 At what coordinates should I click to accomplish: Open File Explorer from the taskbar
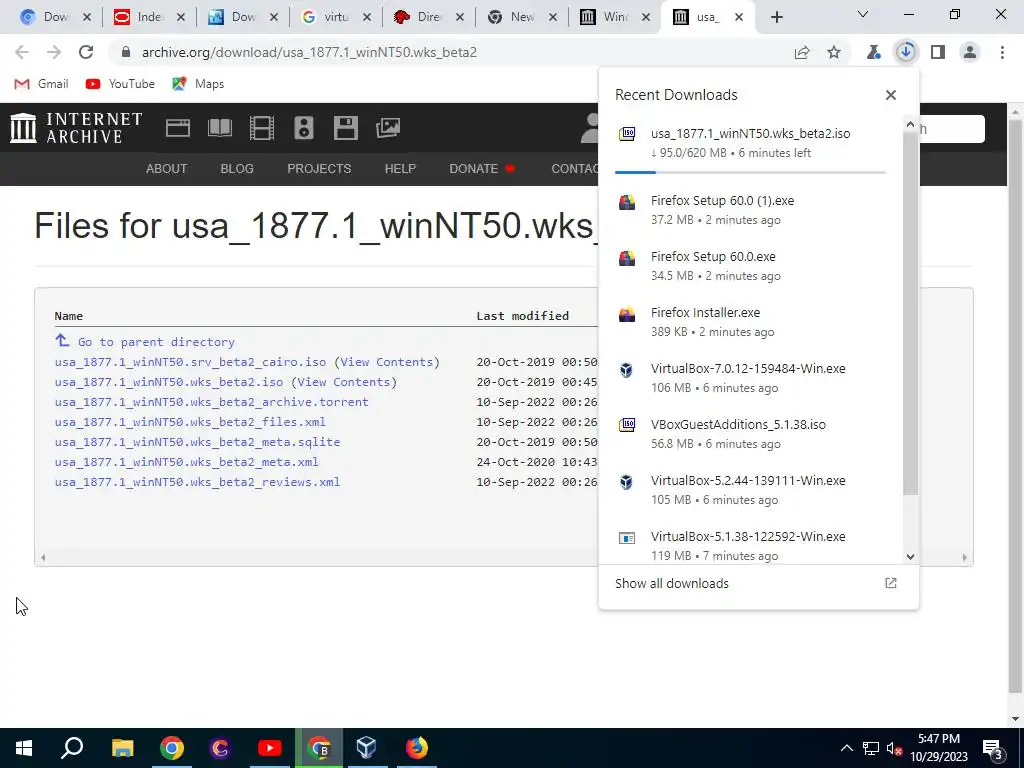point(122,748)
